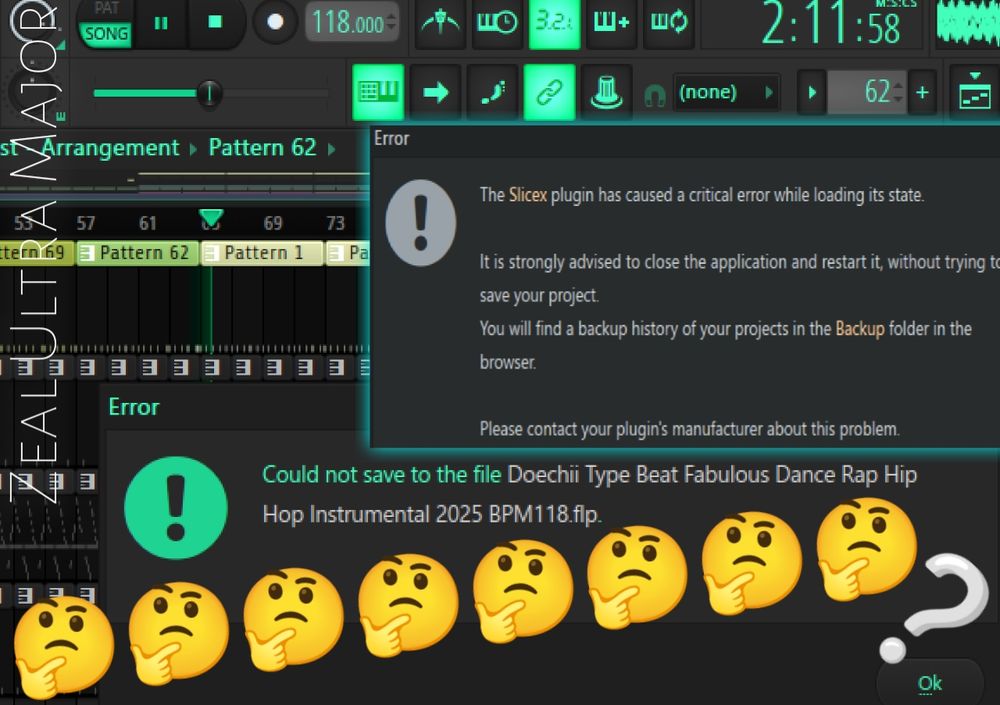
Task: Click the slider knob in the second toolbar row
Action: pos(209,93)
